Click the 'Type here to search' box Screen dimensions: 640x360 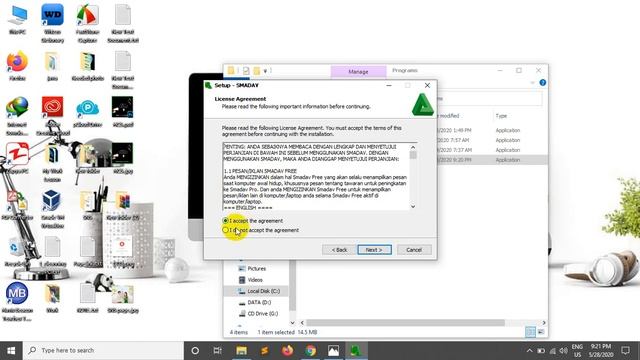(103, 351)
